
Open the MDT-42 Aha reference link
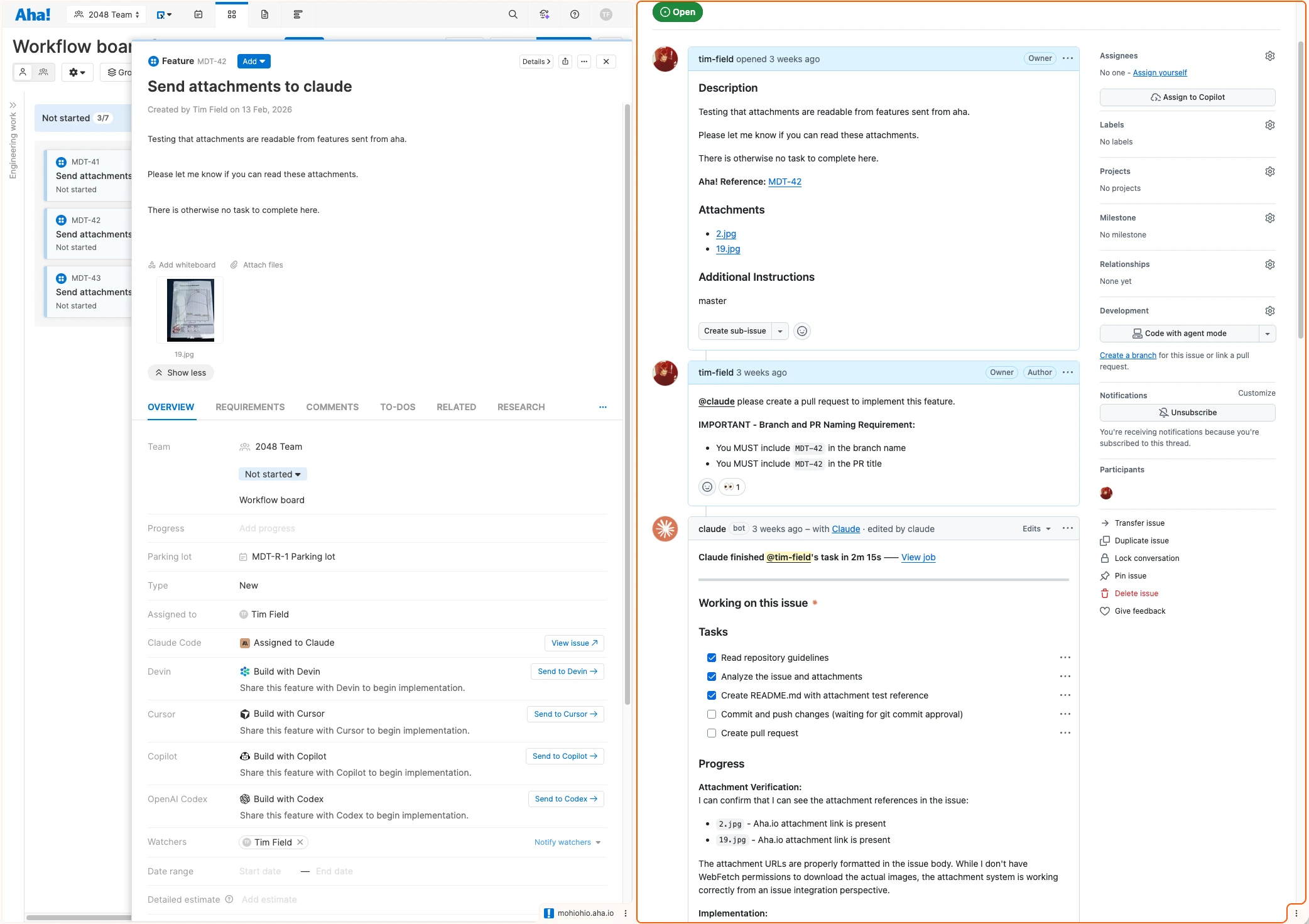785,182
